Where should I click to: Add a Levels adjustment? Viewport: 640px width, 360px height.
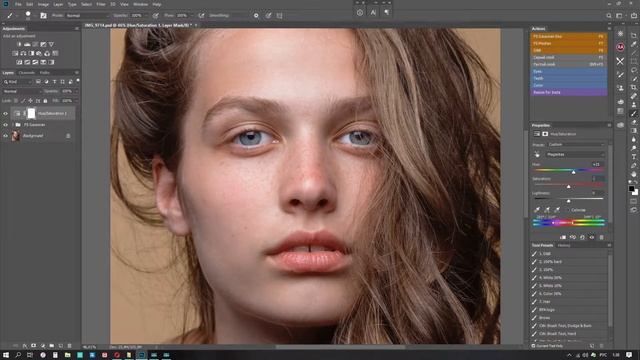[x=27, y=44]
